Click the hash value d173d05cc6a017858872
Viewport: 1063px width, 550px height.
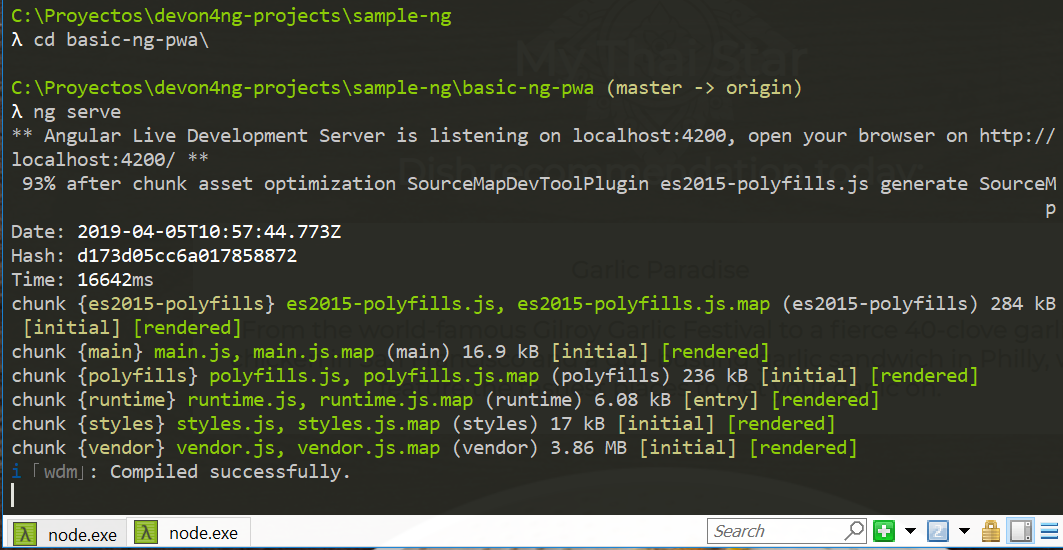tap(187, 256)
